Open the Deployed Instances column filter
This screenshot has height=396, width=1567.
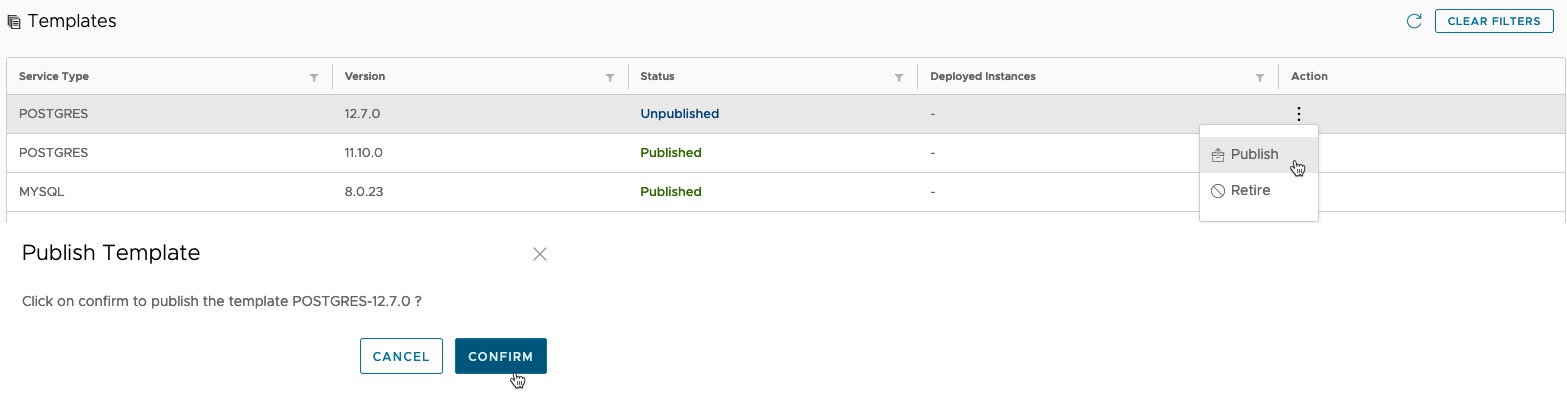1260,77
